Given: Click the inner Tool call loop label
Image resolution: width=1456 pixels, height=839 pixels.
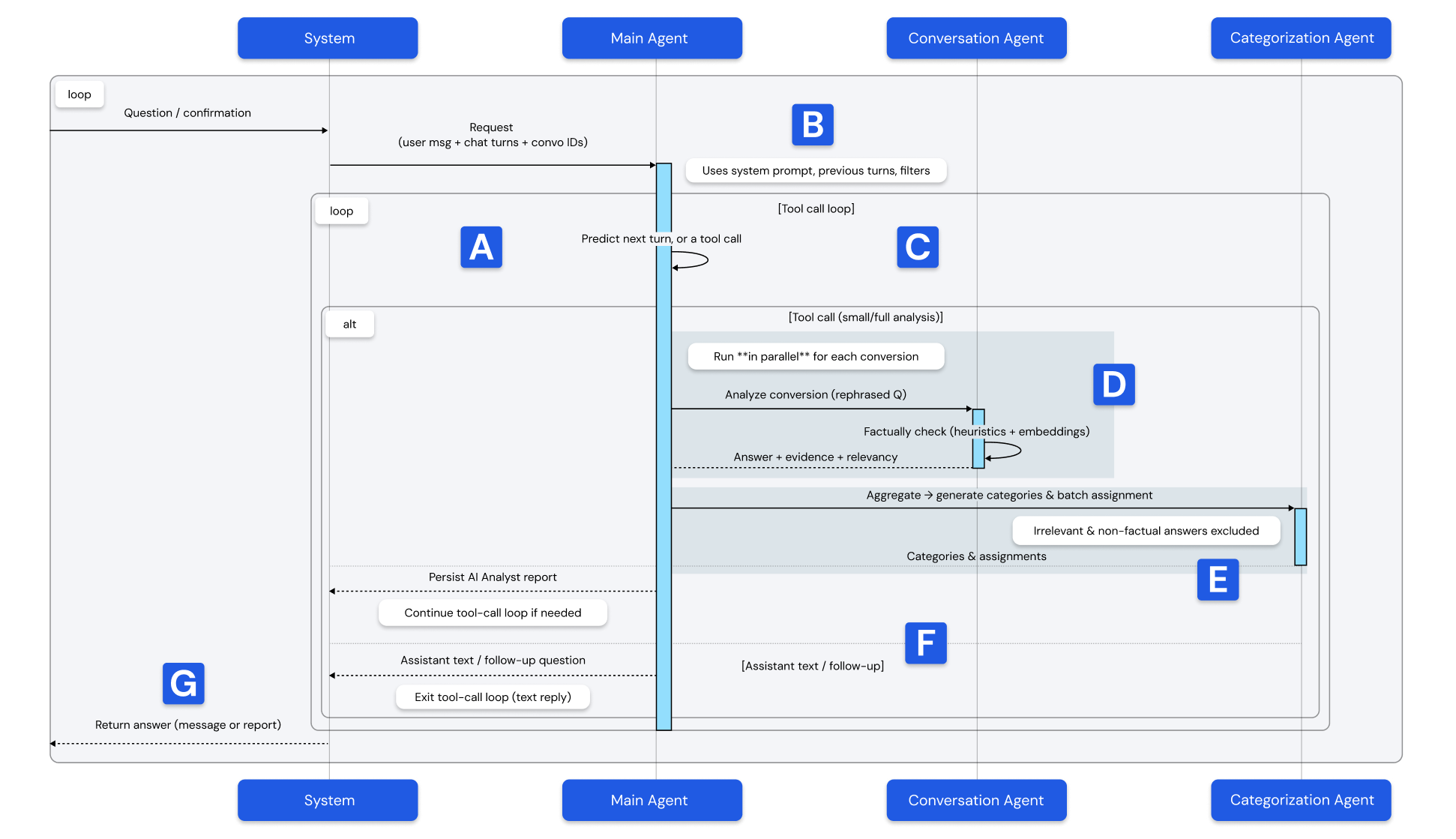Looking at the screenshot, I should click(x=341, y=211).
